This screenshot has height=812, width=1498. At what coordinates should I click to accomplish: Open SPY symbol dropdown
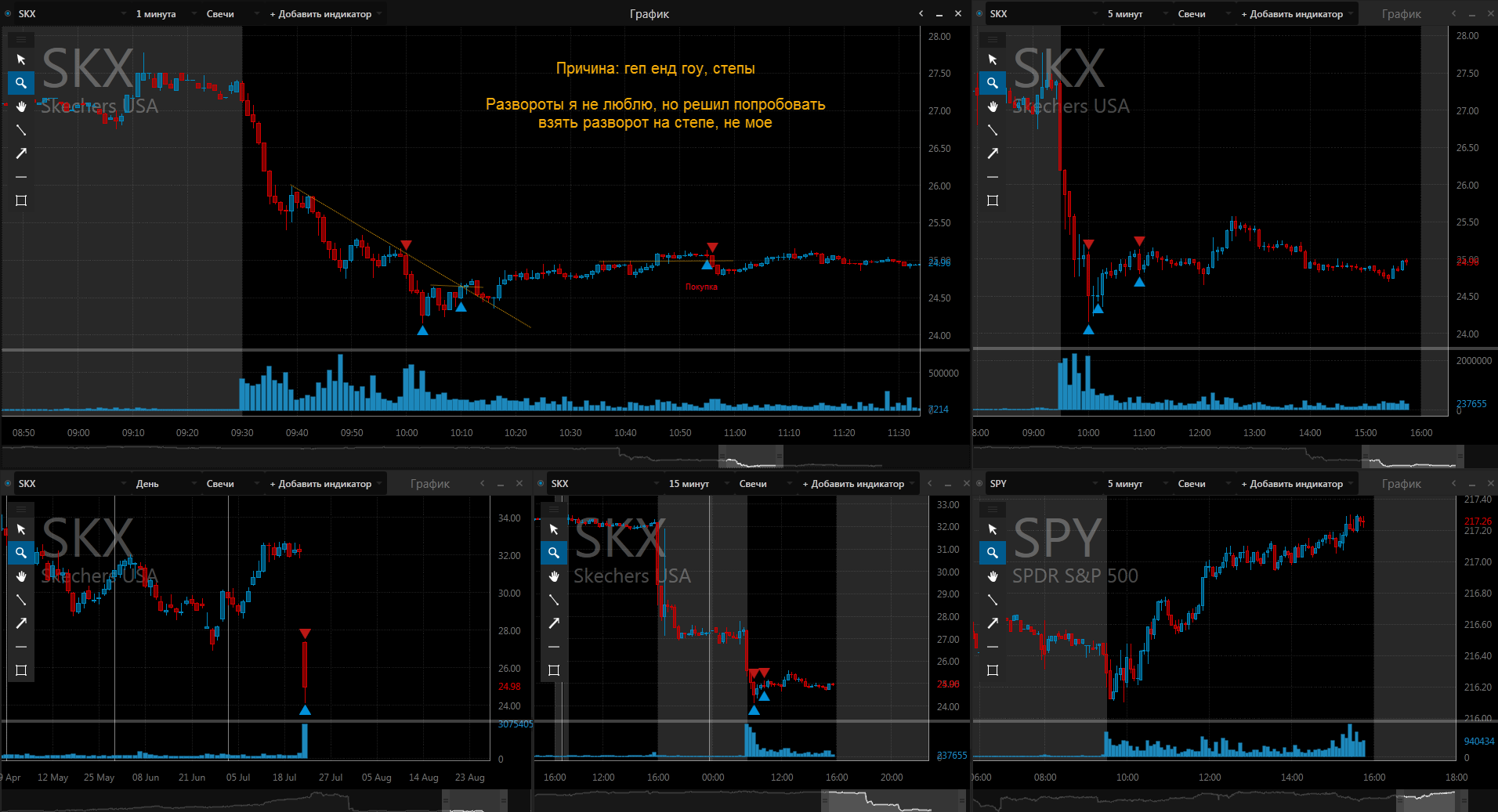click(1044, 484)
